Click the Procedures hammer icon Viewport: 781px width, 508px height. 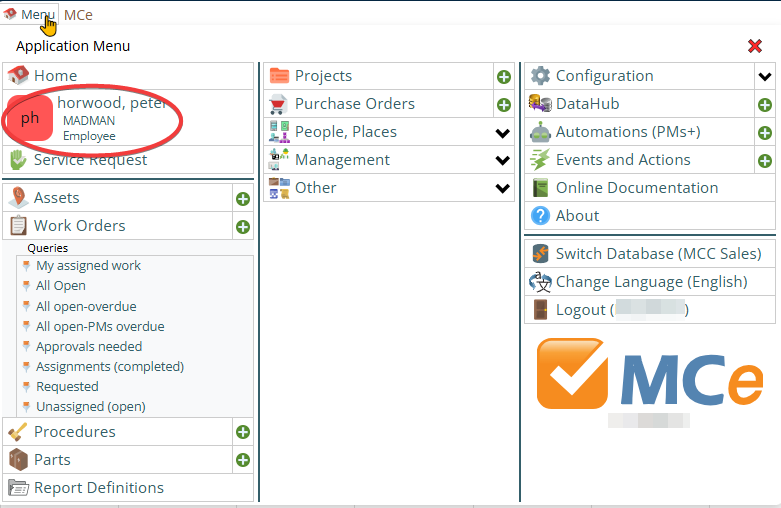[x=18, y=432]
